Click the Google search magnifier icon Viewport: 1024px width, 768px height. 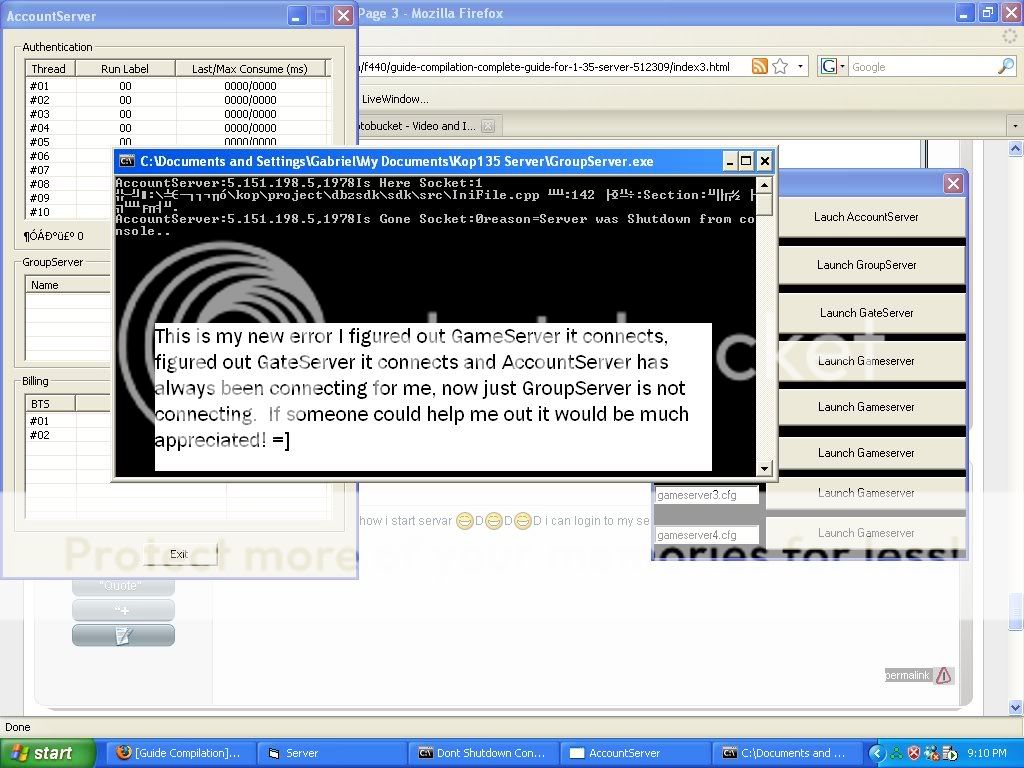[x=1005, y=67]
